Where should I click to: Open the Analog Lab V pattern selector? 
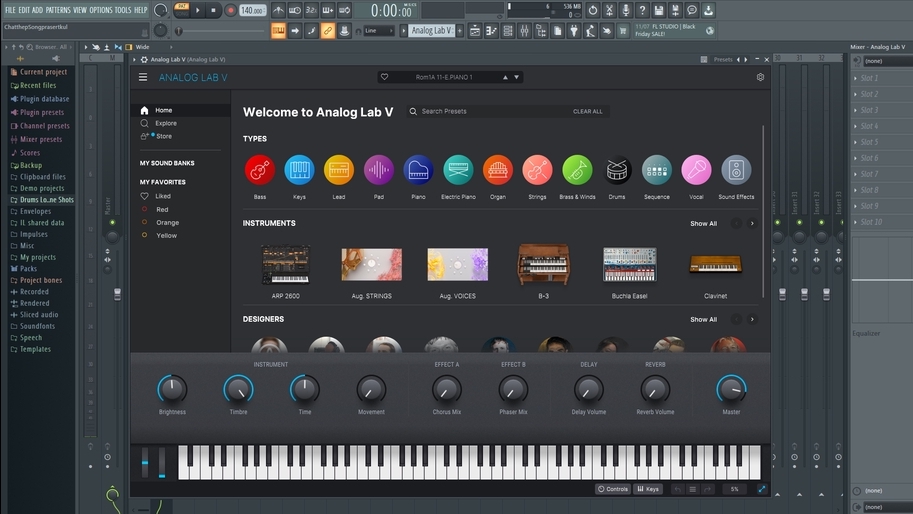point(431,30)
